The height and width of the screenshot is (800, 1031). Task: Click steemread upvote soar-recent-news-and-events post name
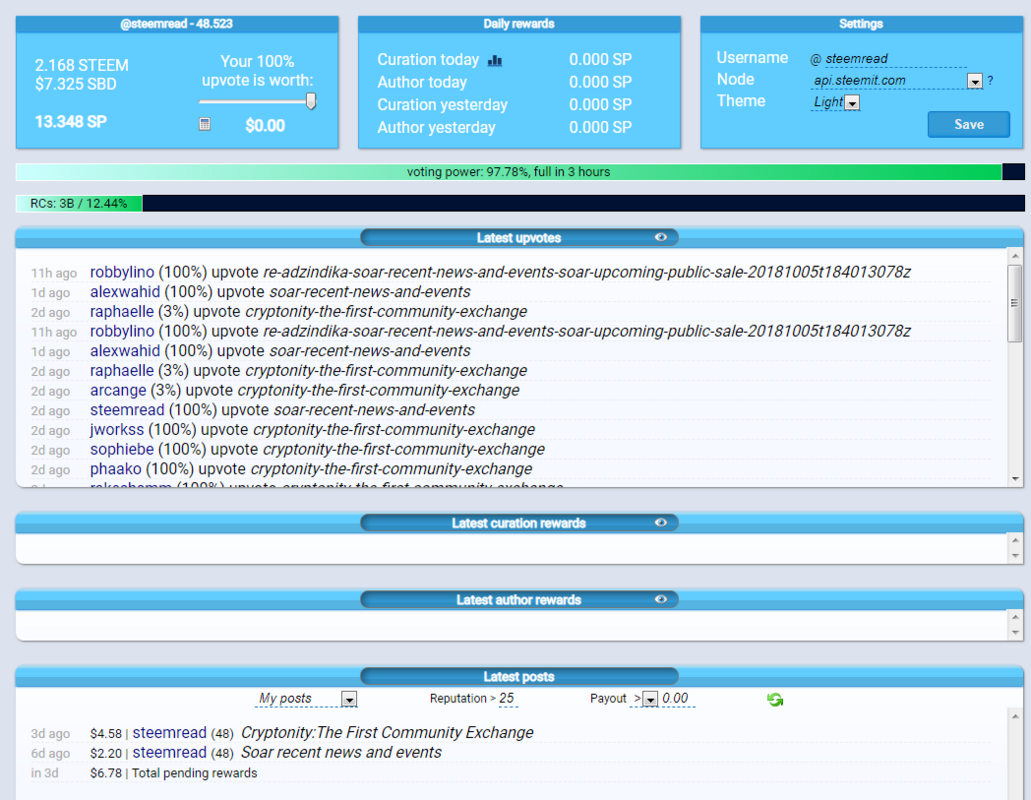click(x=374, y=410)
